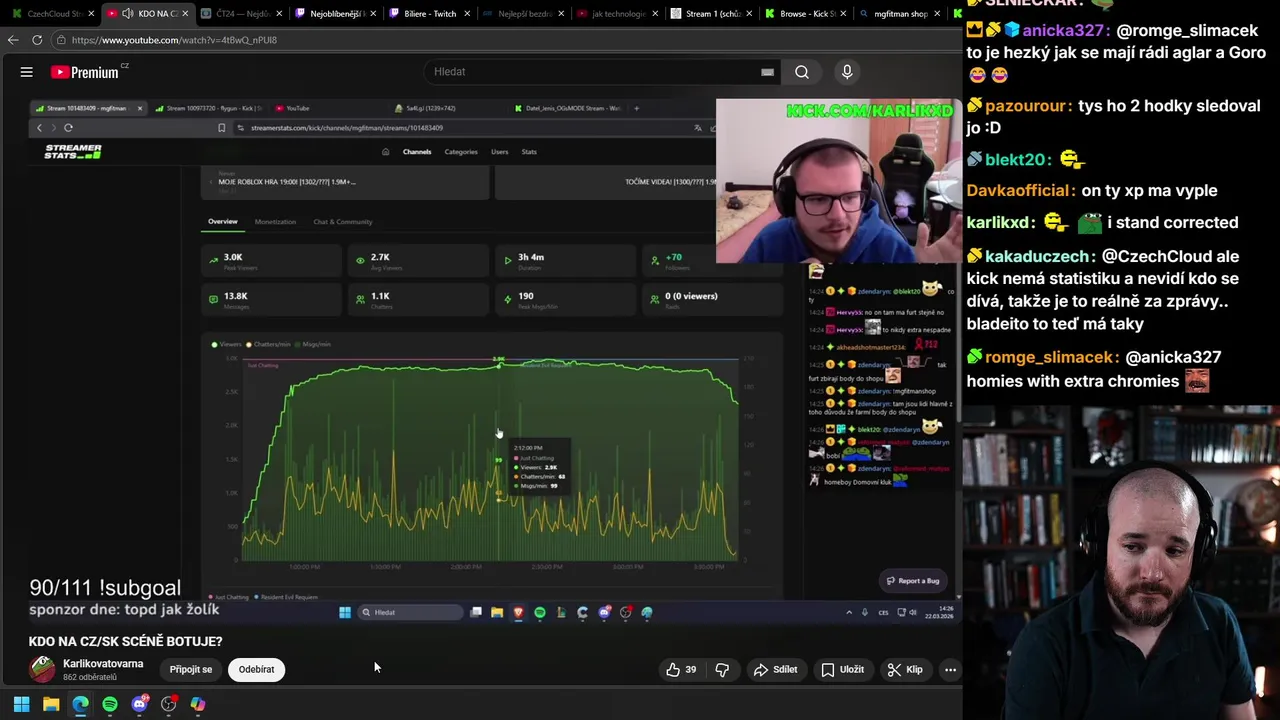Screen dimensions: 1280x720
Task: Go back with the browser back arrow
Action: click(x=13, y=40)
